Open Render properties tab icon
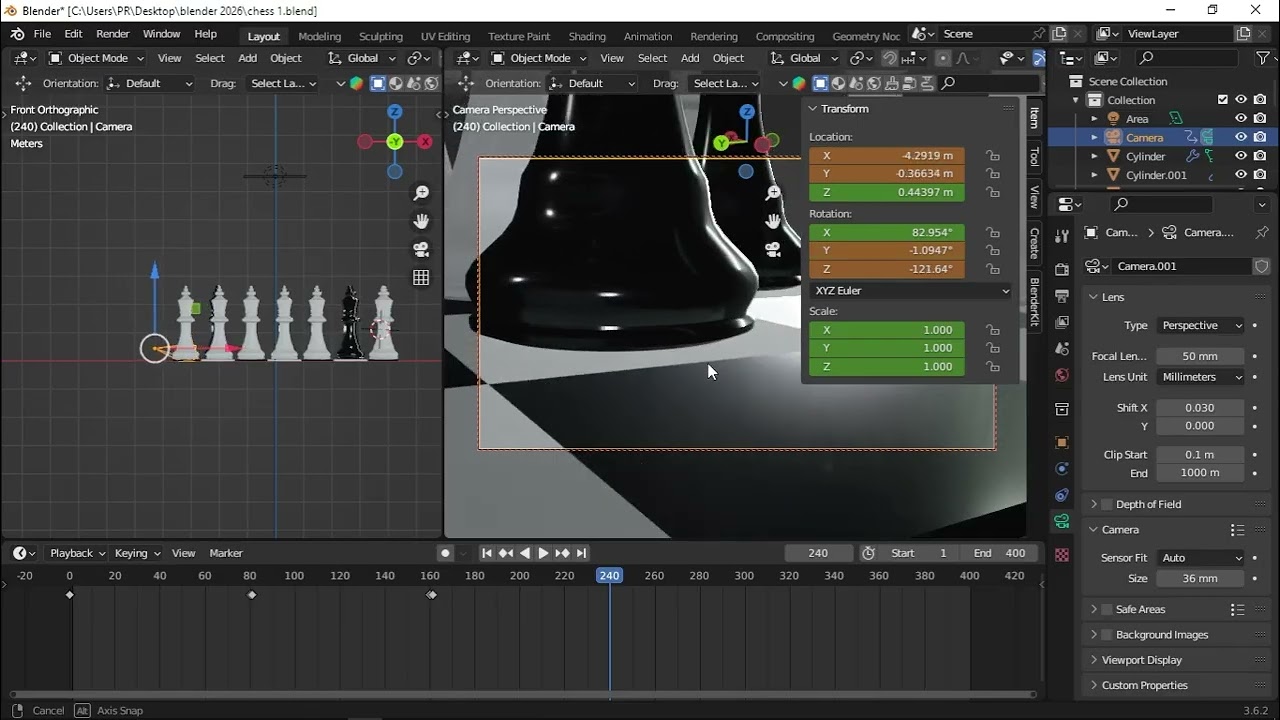1280x720 pixels. tap(1062, 270)
